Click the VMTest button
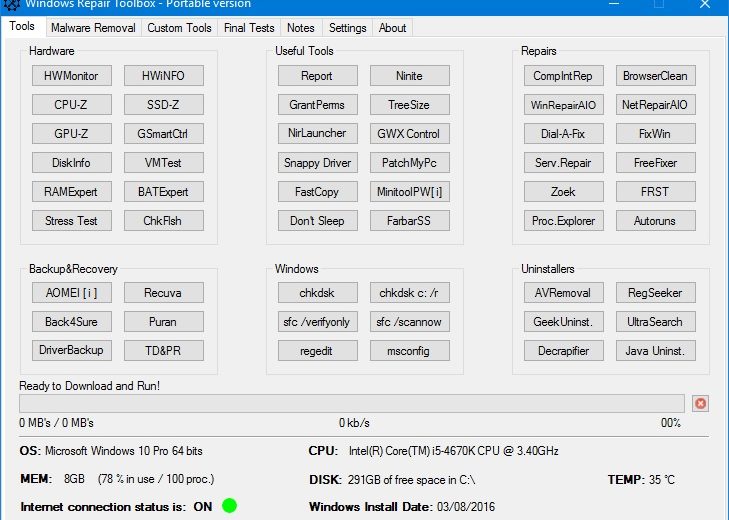Image resolution: width=729 pixels, height=520 pixels. coord(164,163)
